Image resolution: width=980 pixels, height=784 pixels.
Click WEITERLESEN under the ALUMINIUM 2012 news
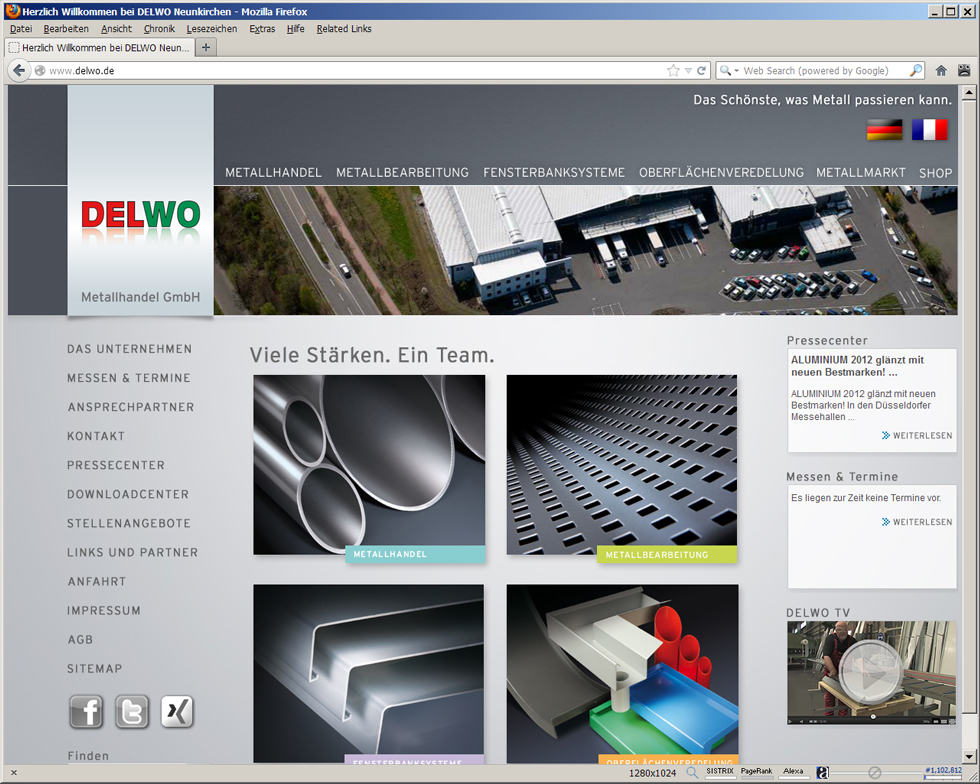[x=917, y=436]
